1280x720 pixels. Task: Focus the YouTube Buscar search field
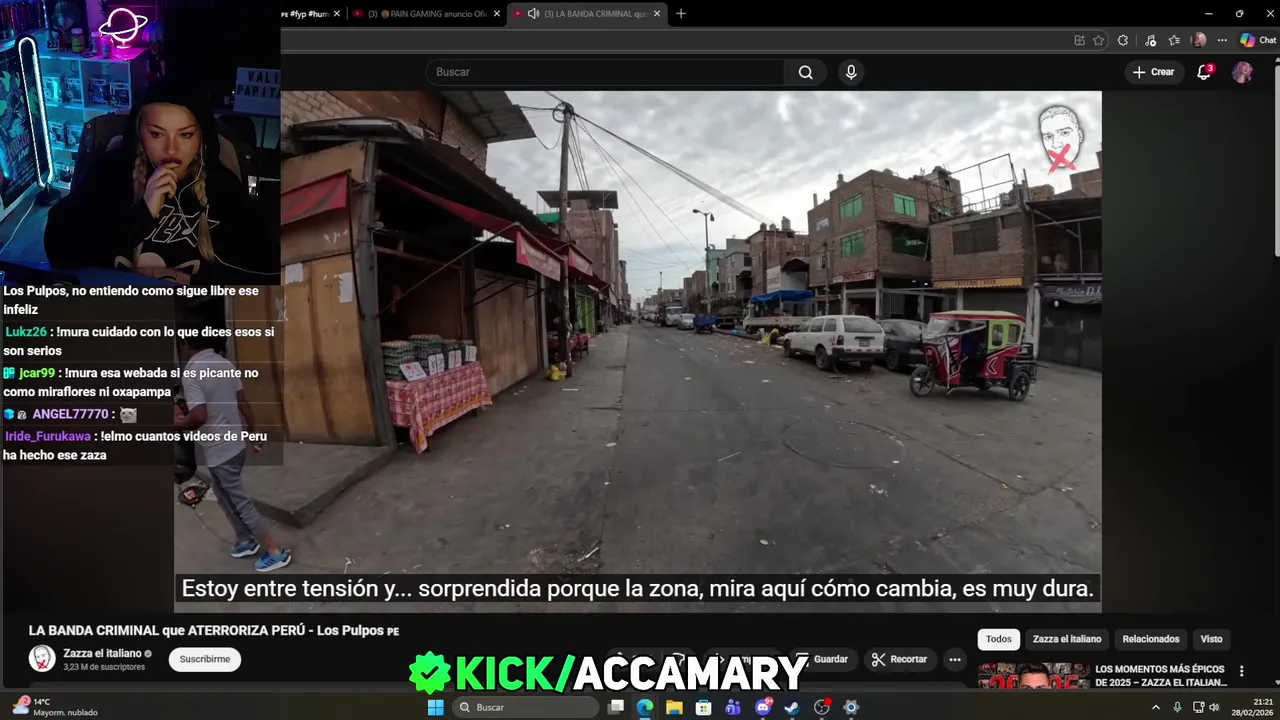(606, 72)
